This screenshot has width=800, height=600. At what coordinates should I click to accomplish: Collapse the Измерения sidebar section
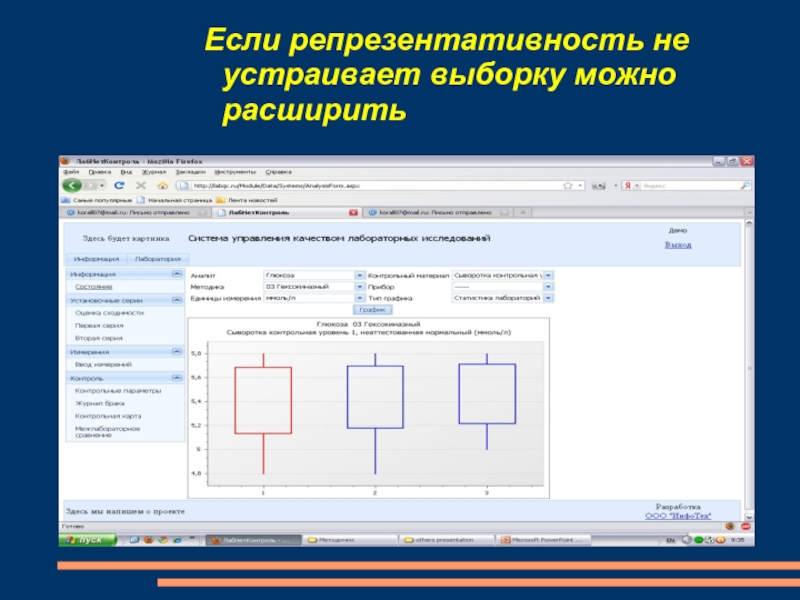[x=177, y=352]
